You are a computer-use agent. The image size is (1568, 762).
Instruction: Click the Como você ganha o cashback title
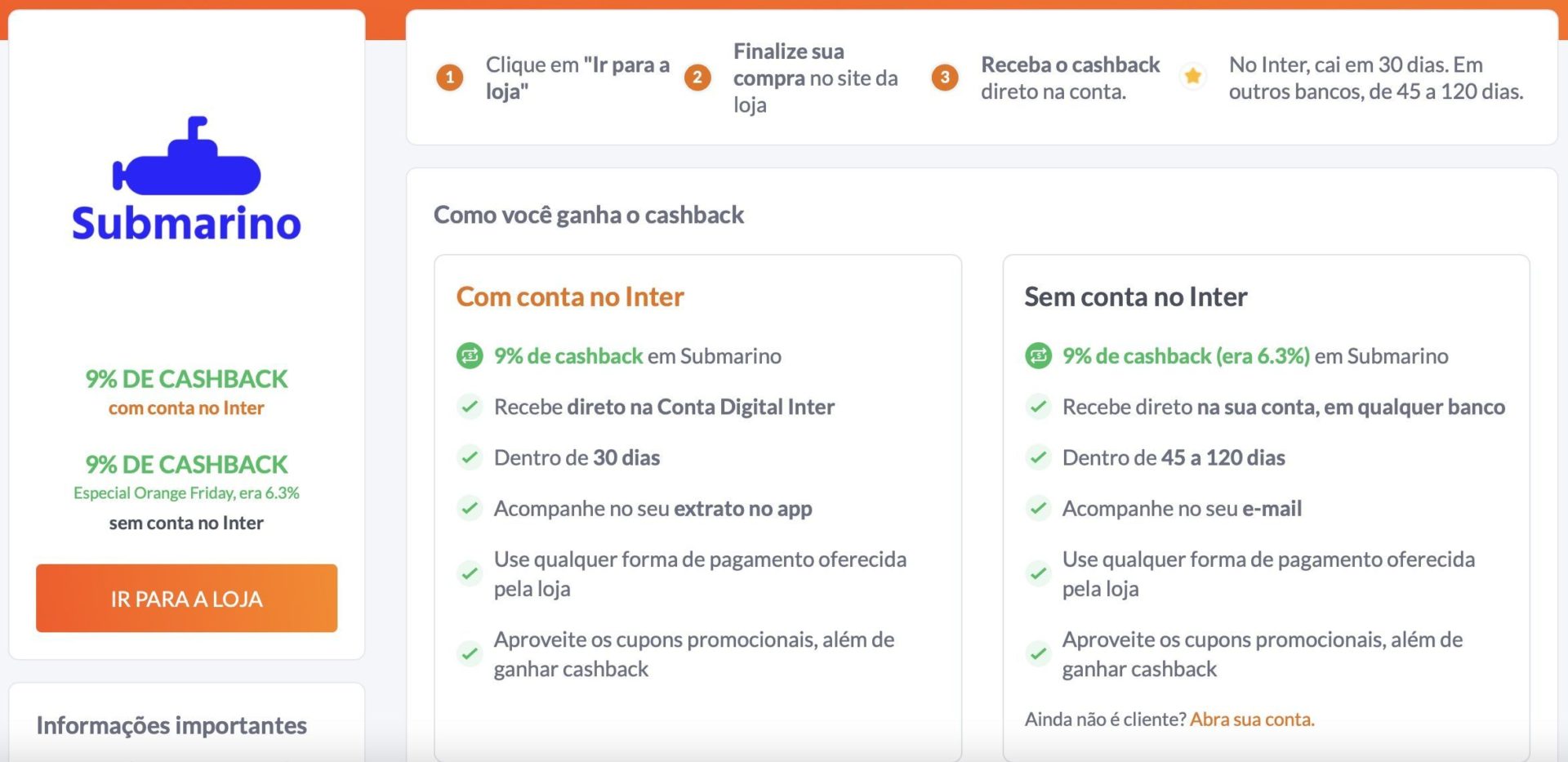(589, 215)
